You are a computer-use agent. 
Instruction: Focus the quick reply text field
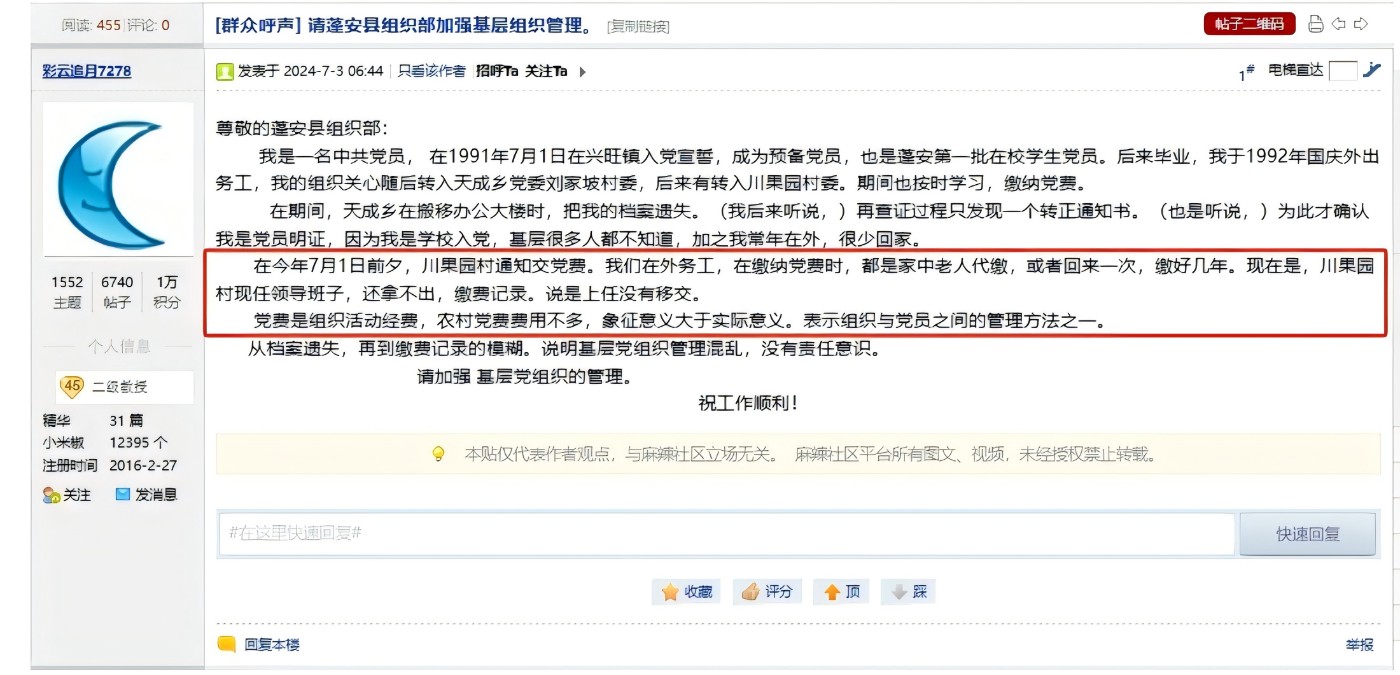tap(727, 534)
